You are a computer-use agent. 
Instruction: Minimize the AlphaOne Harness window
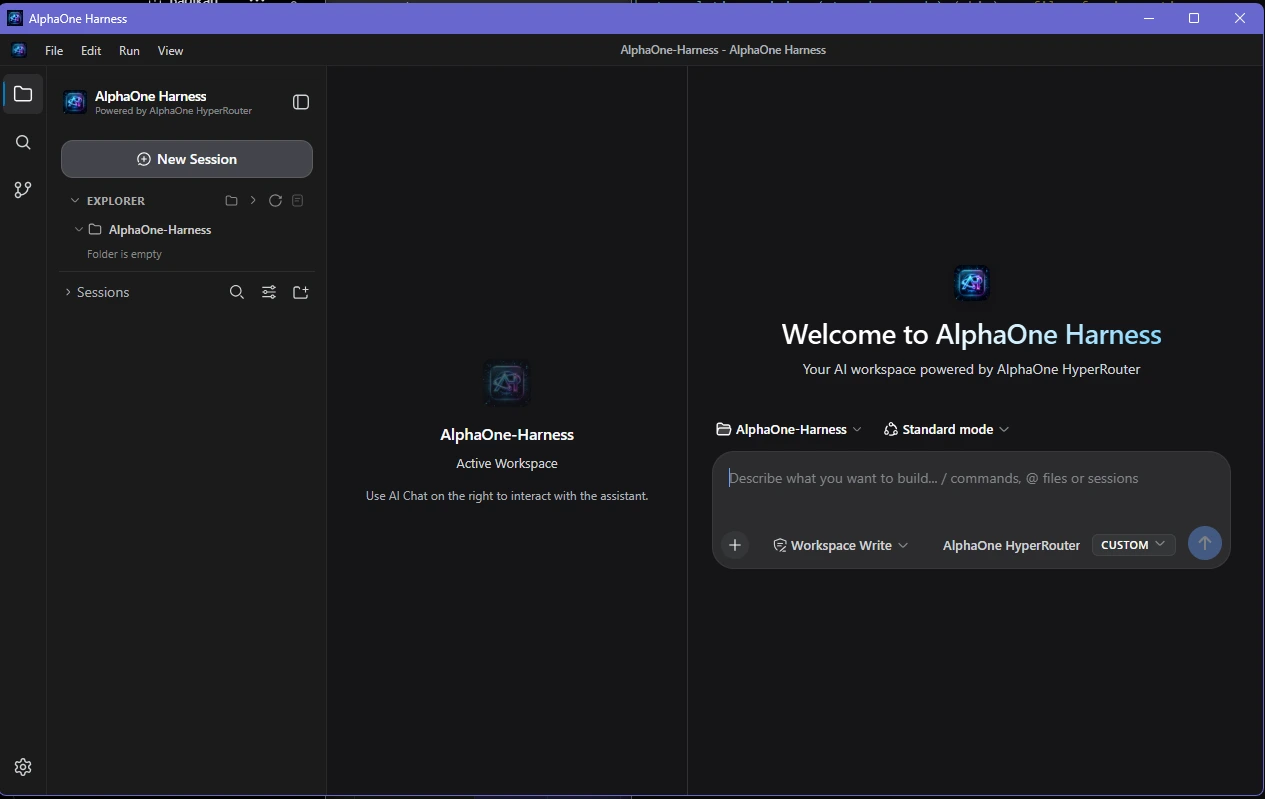[x=1147, y=18]
